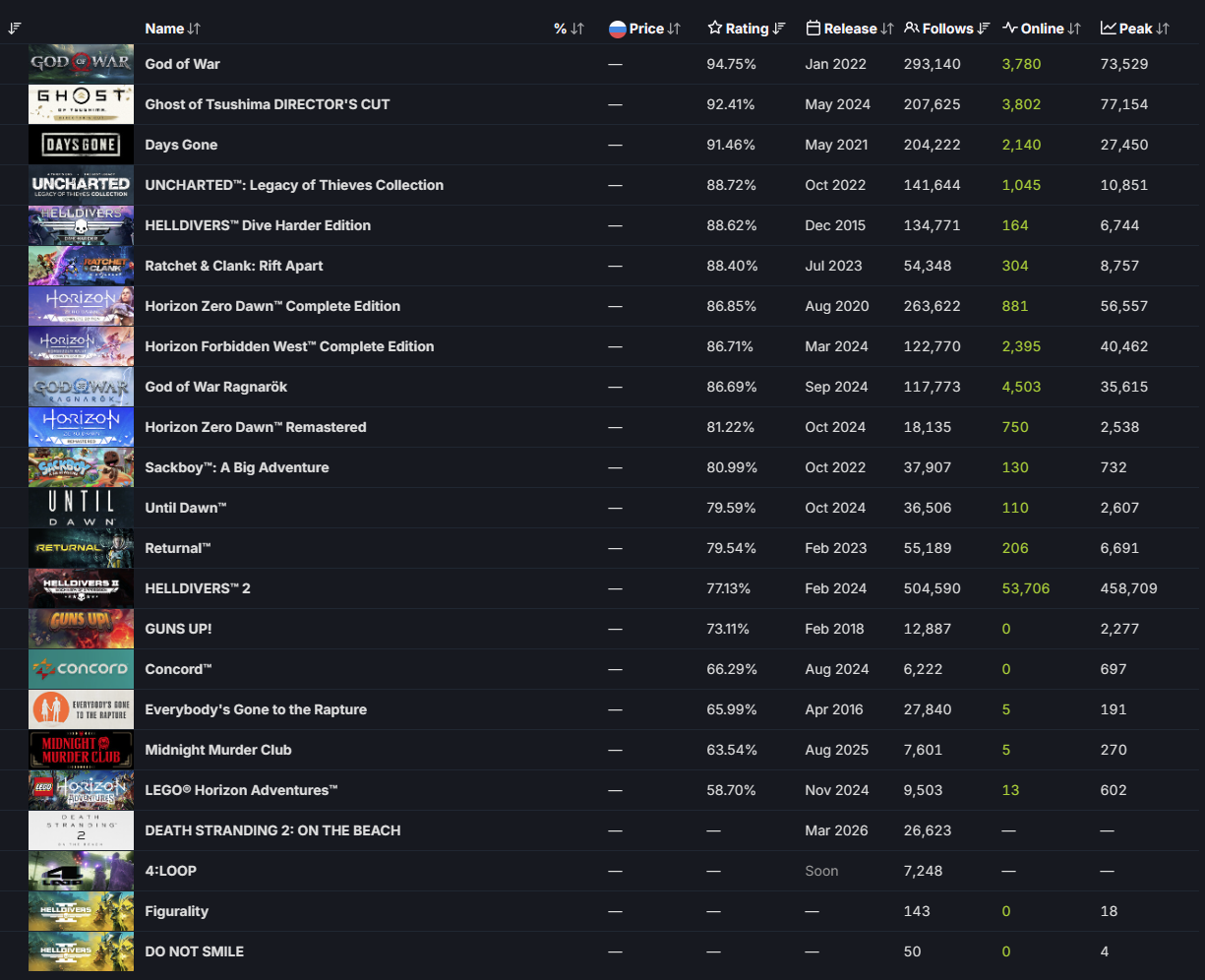Click LEGO Horizon Adventures thumbnail
The width and height of the screenshot is (1205, 980).
click(x=81, y=790)
